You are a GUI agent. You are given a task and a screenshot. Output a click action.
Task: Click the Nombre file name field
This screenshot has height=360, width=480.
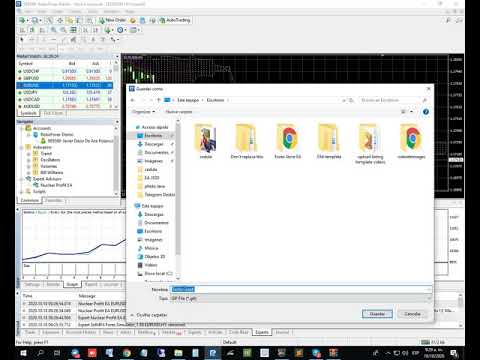[x=301, y=289]
